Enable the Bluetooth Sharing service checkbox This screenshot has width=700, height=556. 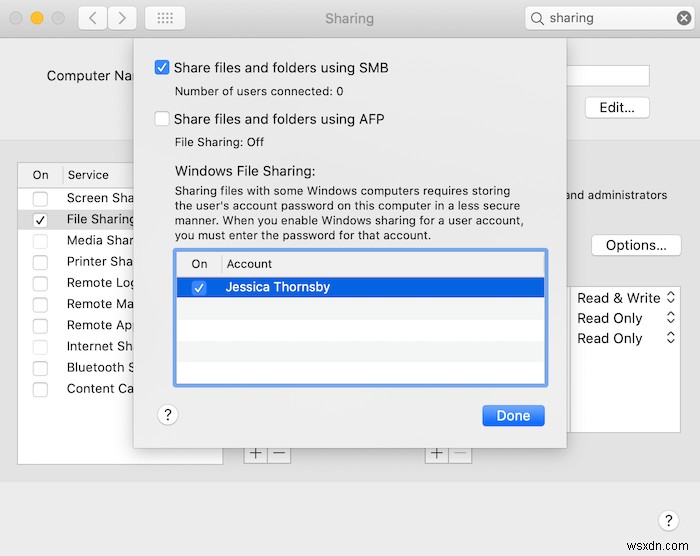[40, 368]
